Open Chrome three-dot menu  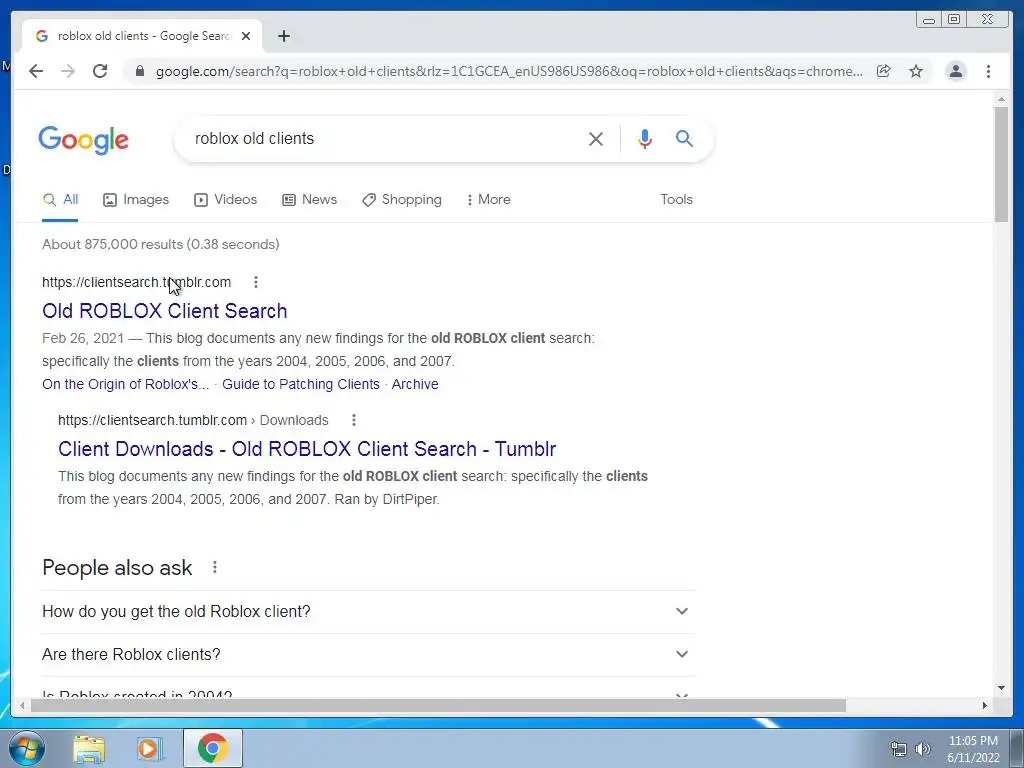[988, 71]
